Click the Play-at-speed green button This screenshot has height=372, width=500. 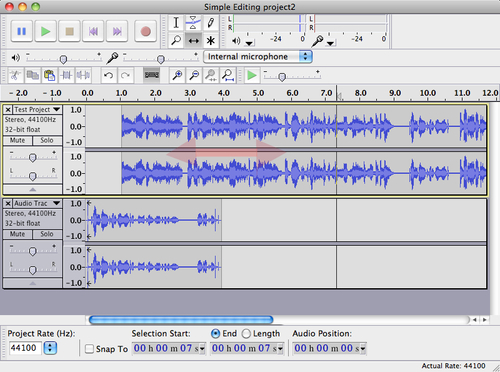click(252, 75)
